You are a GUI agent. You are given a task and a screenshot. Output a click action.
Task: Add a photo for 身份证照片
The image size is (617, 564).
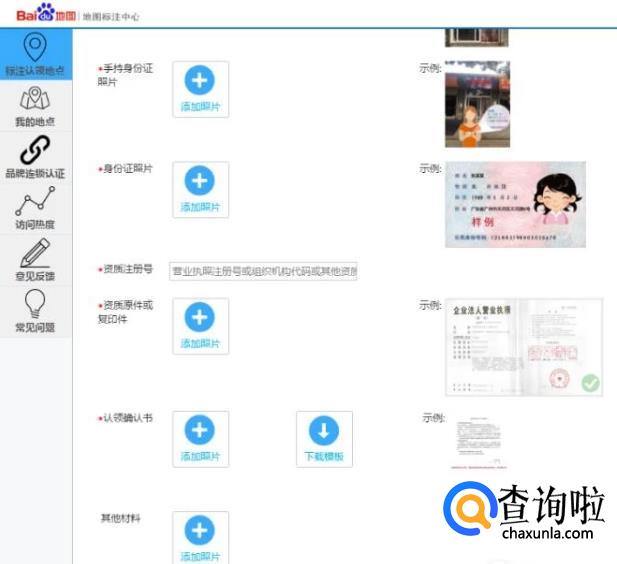pyautogui.click(x=200, y=189)
